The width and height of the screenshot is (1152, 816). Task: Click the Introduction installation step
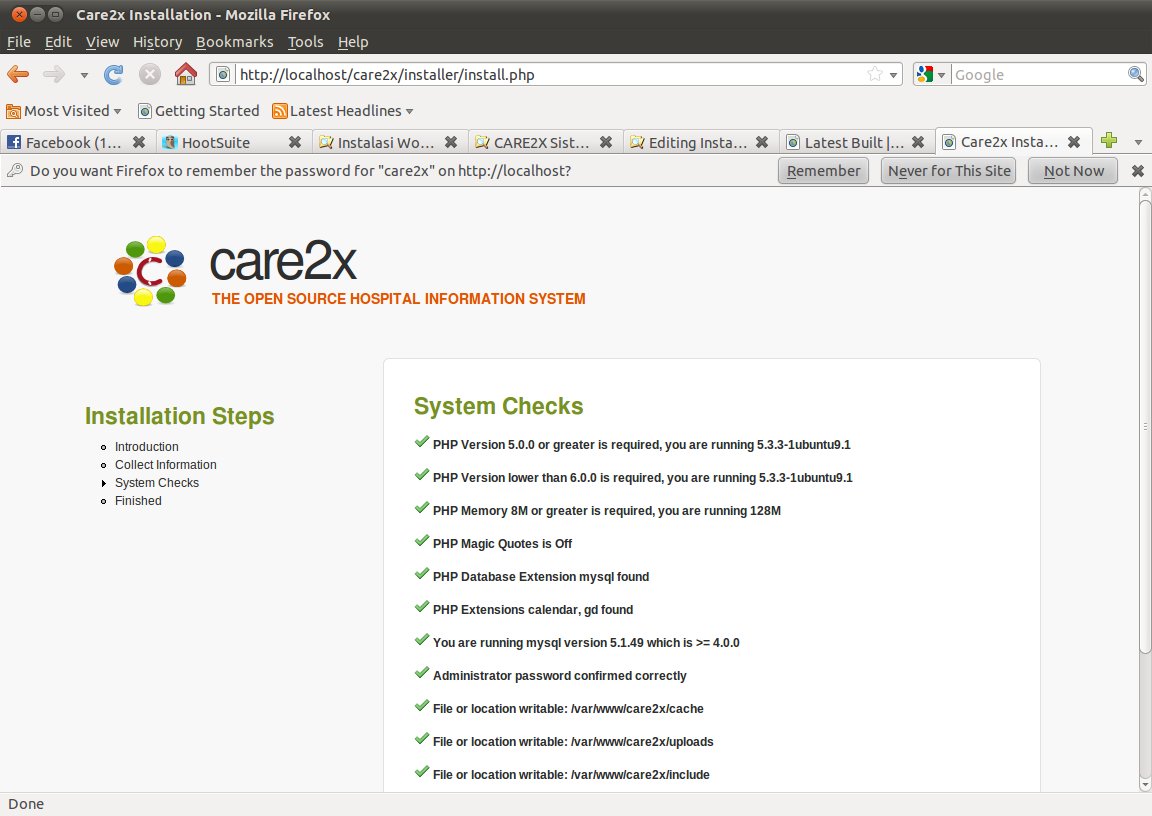[x=146, y=447]
